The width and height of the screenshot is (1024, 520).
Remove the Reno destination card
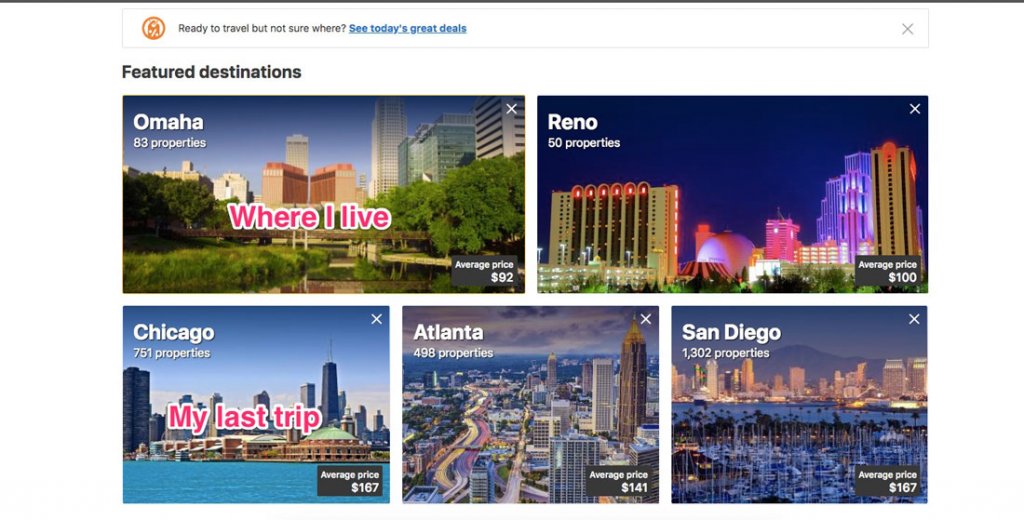tap(915, 109)
